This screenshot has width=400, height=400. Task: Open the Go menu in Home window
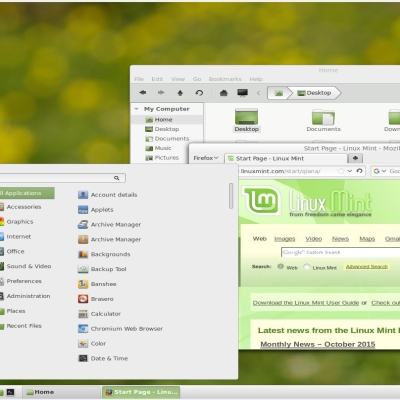(197, 79)
